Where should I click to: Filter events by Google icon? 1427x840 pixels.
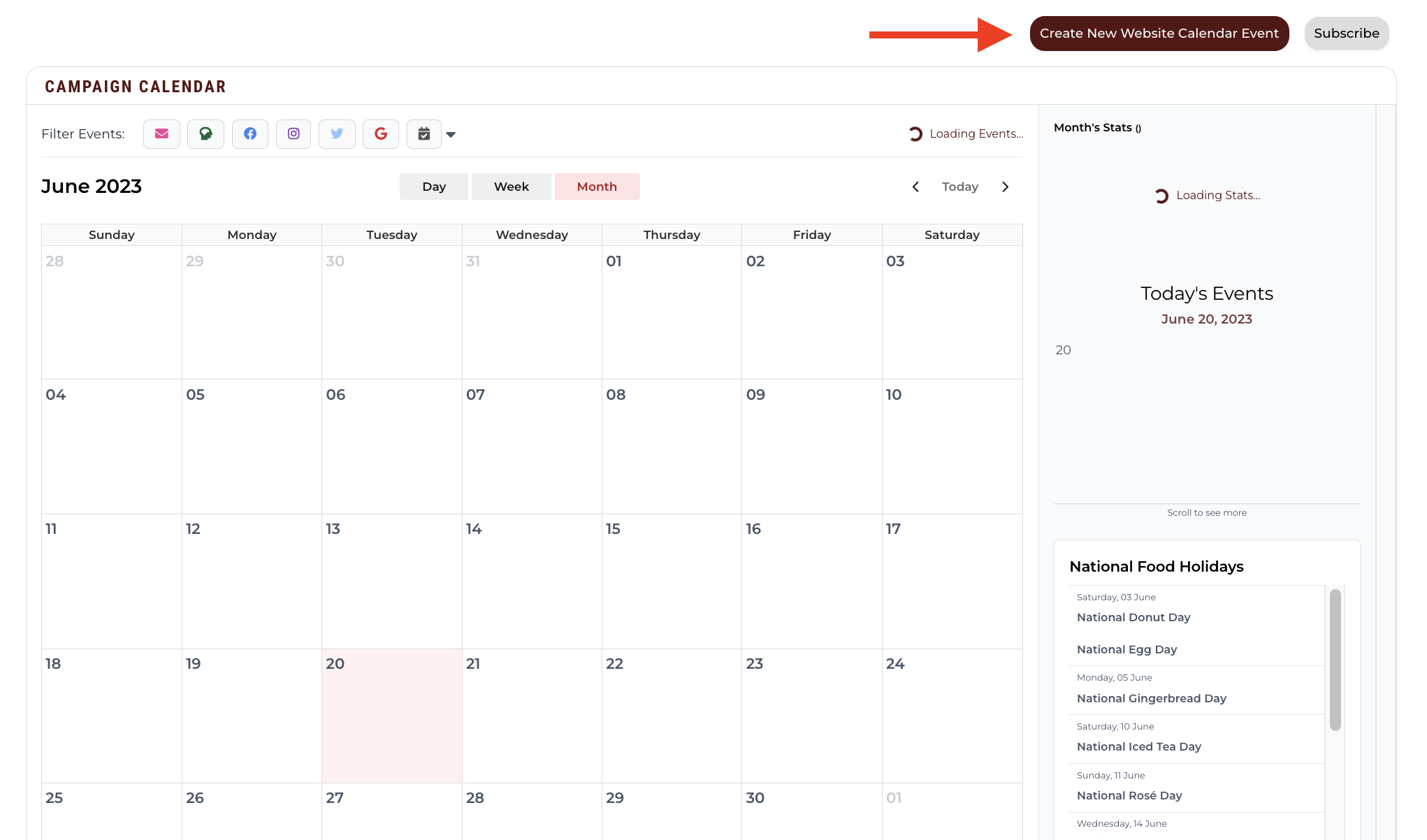(x=381, y=134)
